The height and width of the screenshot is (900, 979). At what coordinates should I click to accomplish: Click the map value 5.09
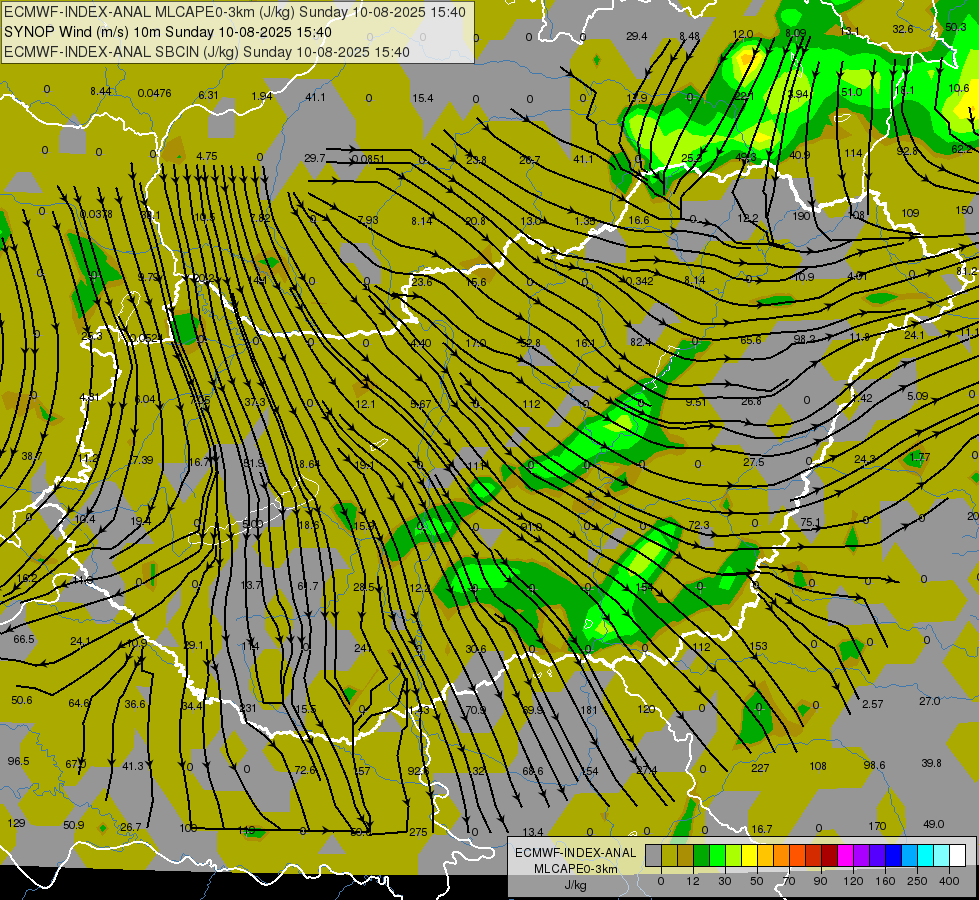coord(917,396)
